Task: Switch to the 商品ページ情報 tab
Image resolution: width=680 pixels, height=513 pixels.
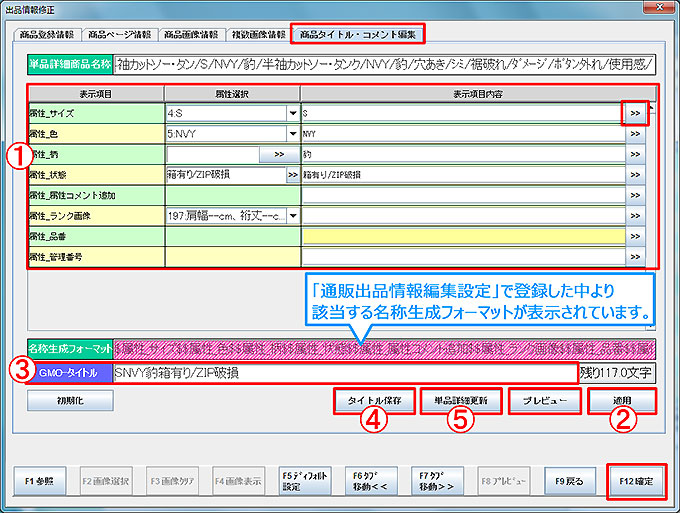Action: click(119, 35)
